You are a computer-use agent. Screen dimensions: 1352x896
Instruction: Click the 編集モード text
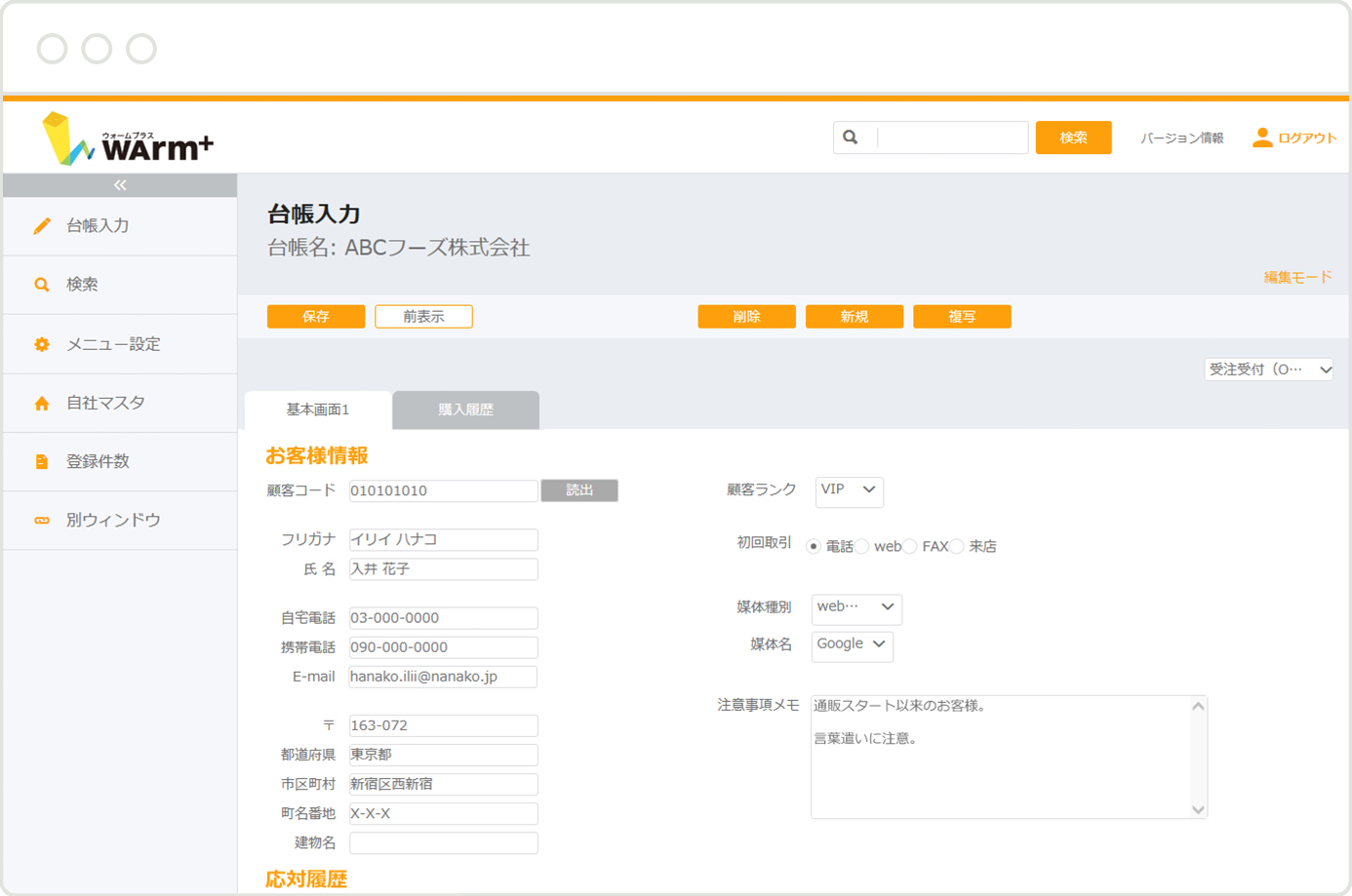click(x=1297, y=278)
